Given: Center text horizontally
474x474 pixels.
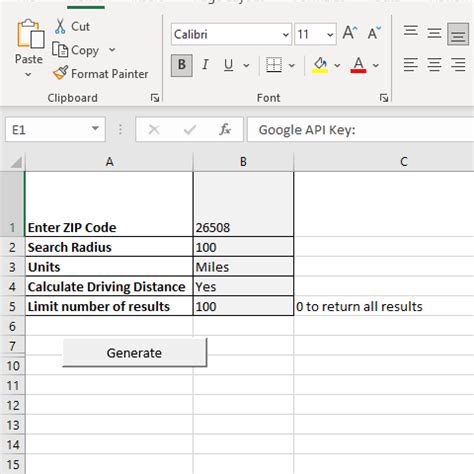Looking at the screenshot, I should click(x=434, y=65).
